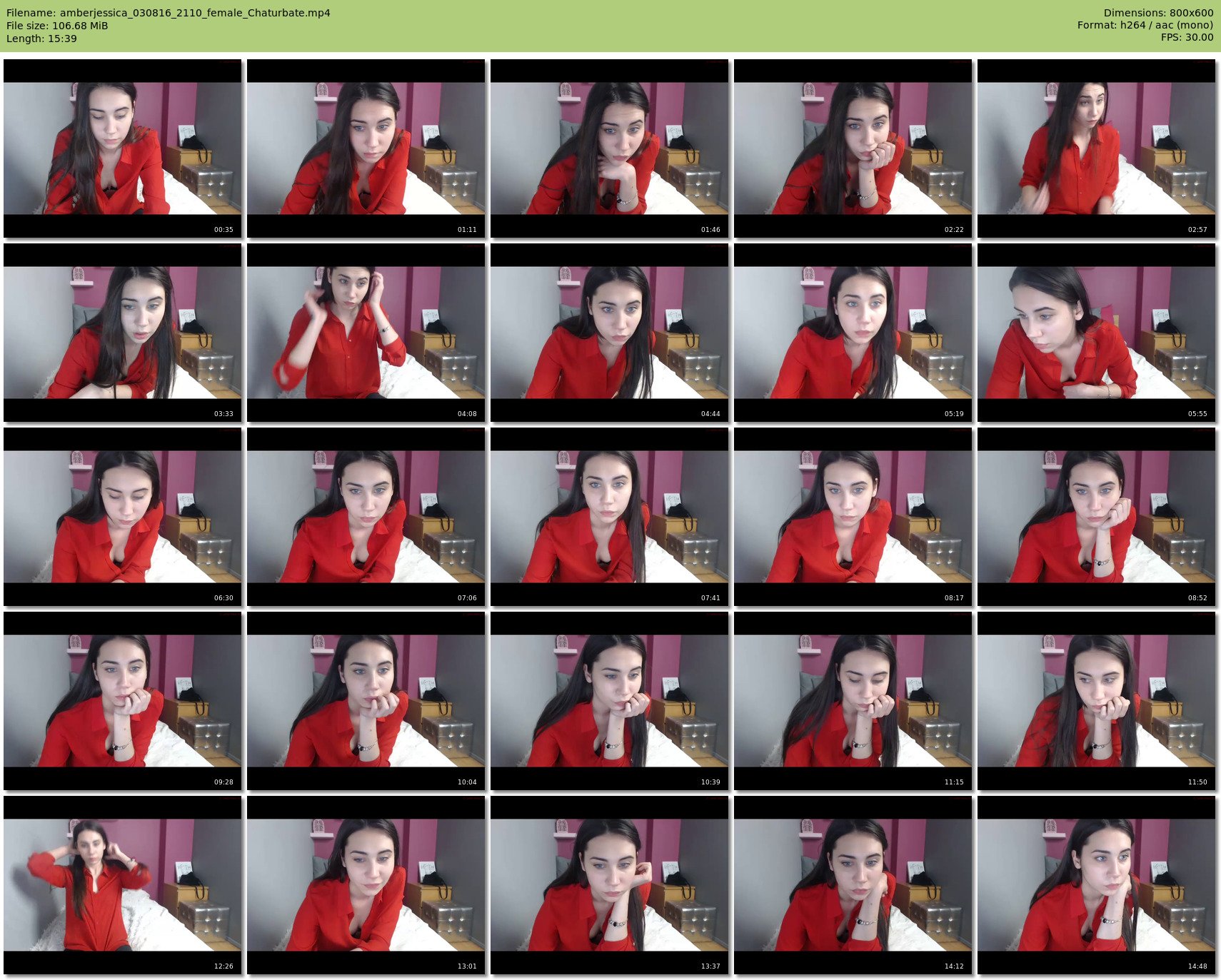Select the 02:57 video frame

pos(1097,148)
